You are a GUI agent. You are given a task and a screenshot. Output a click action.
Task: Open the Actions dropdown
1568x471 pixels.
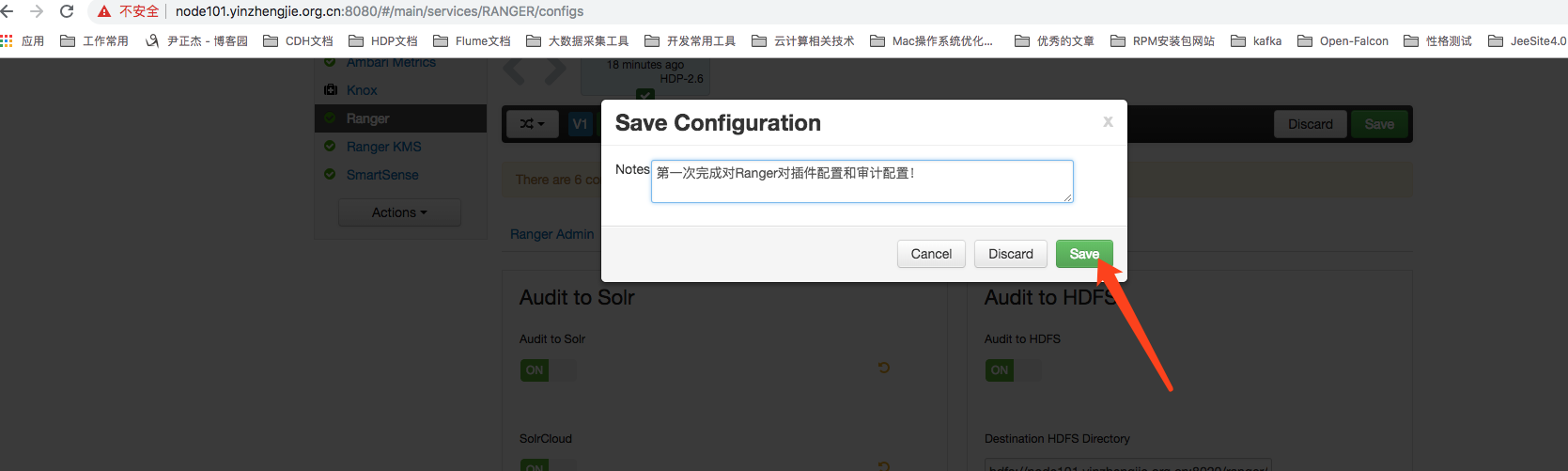pos(399,212)
